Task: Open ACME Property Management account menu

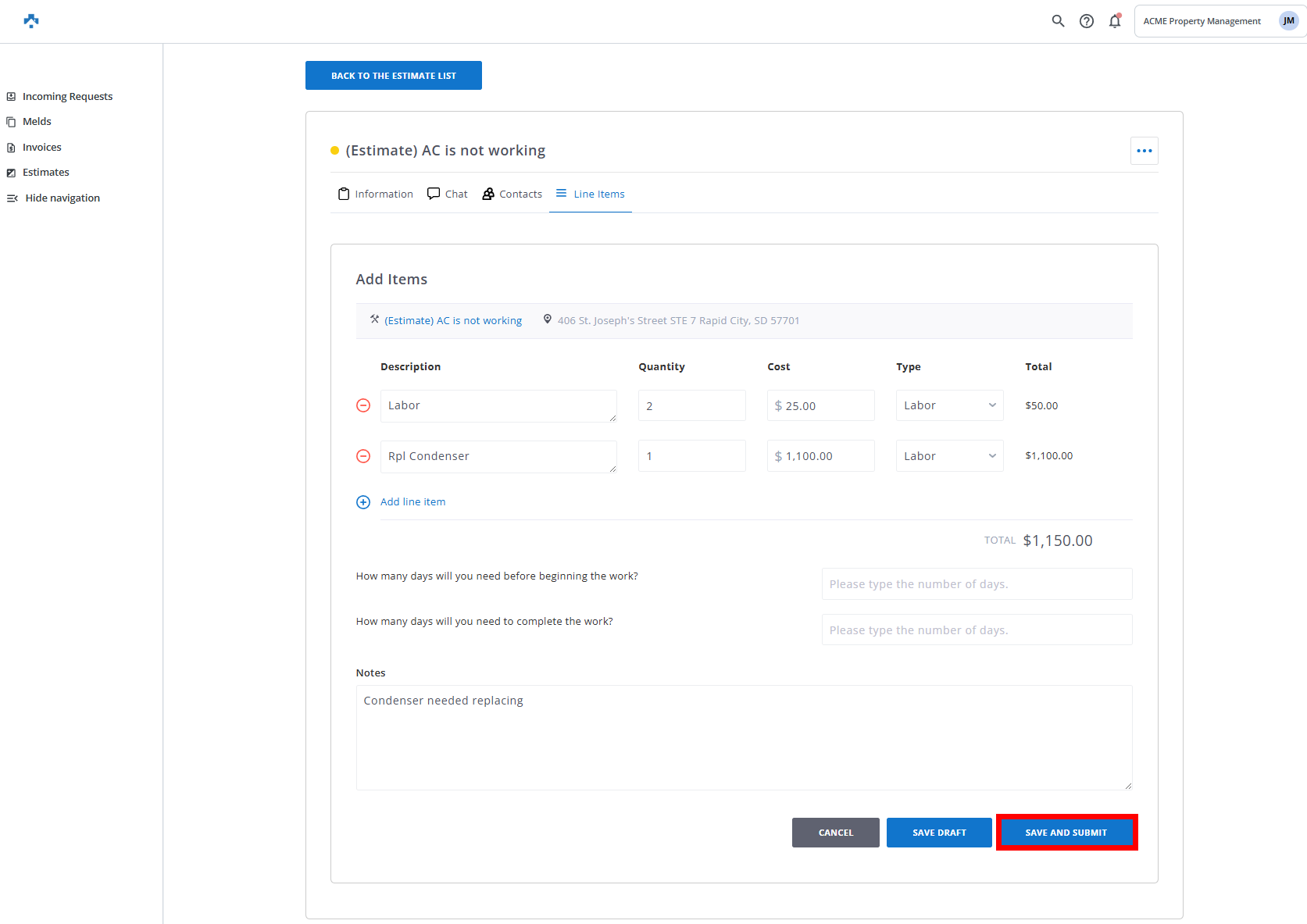Action: [1202, 21]
